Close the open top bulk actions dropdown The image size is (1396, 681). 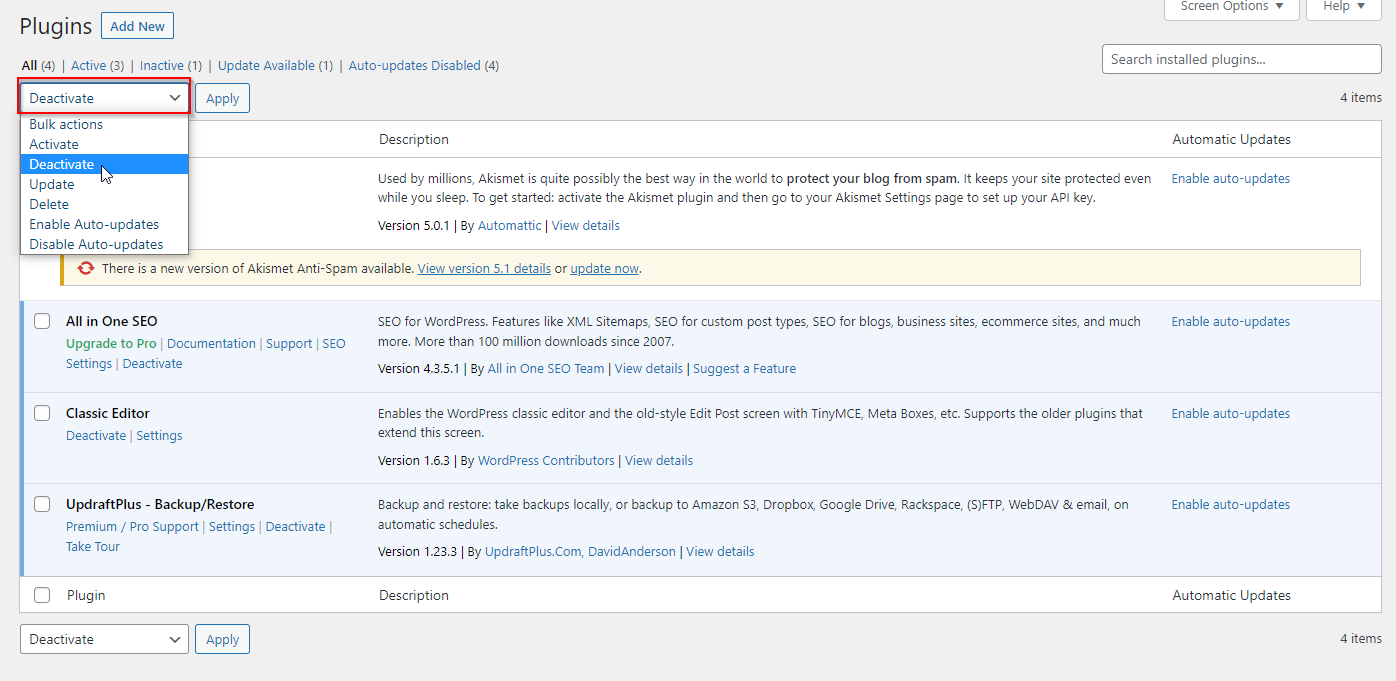tap(104, 98)
